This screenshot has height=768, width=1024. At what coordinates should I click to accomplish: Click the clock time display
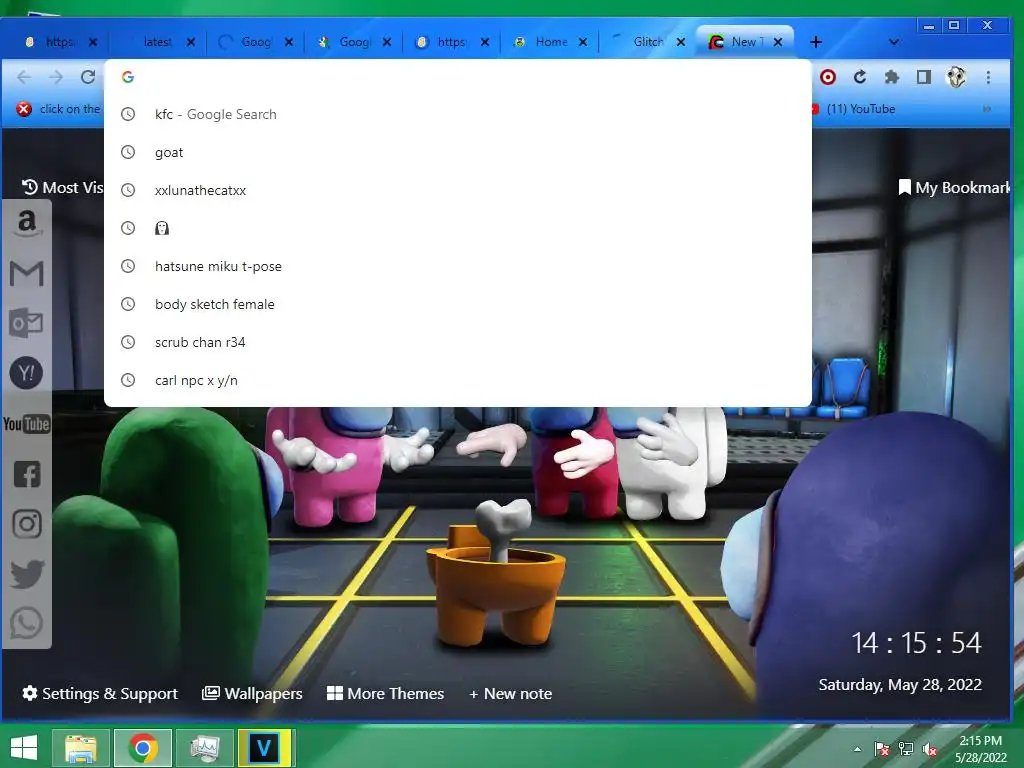click(916, 643)
